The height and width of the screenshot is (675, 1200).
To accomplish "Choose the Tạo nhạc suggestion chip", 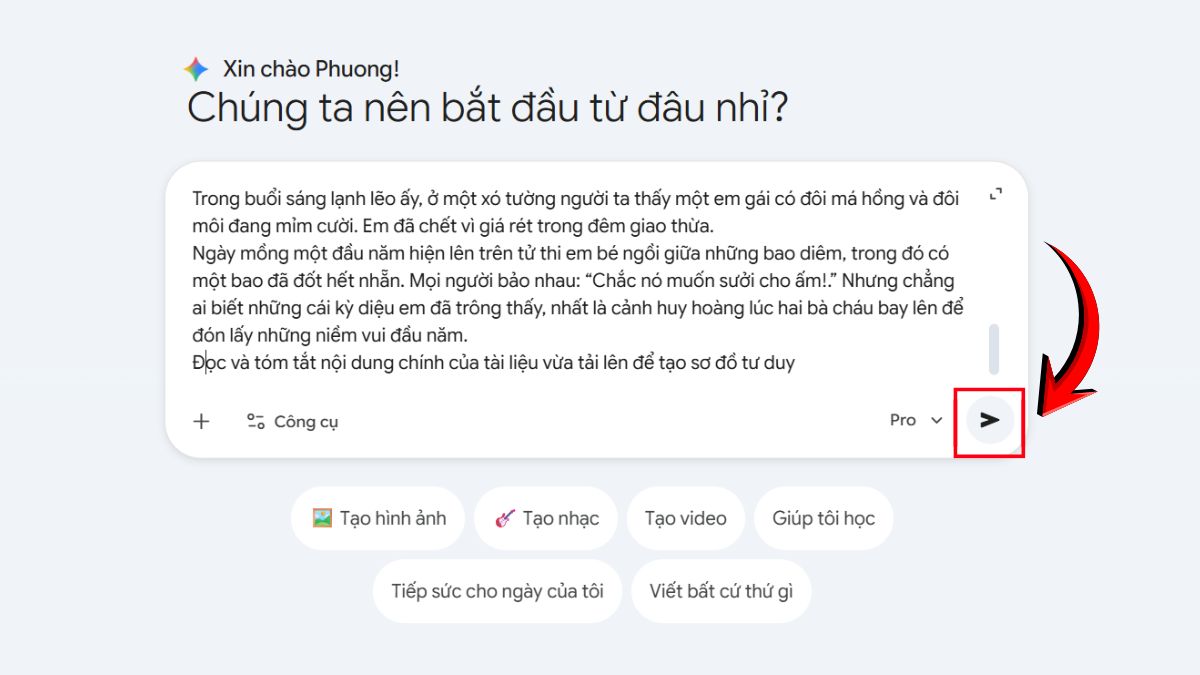I will (545, 518).
